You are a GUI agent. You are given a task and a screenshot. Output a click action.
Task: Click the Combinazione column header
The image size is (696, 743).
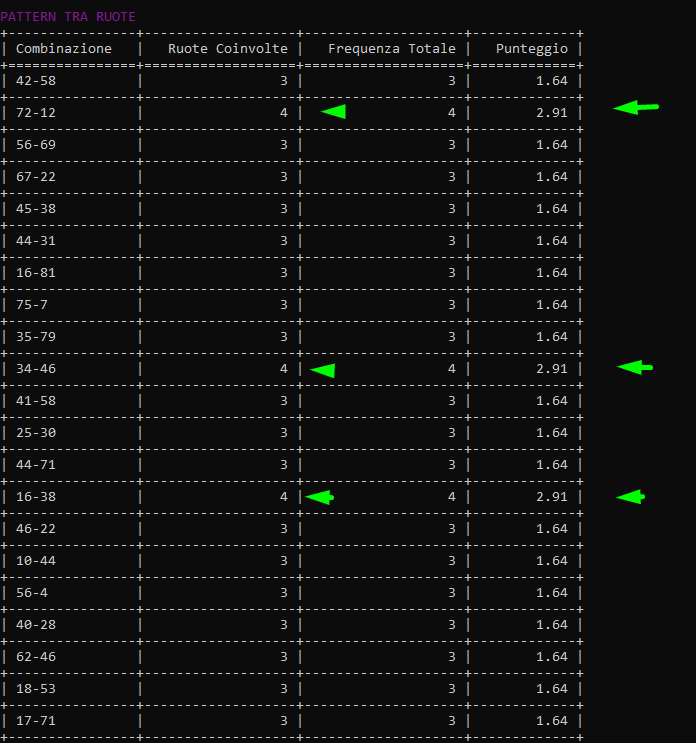click(64, 49)
